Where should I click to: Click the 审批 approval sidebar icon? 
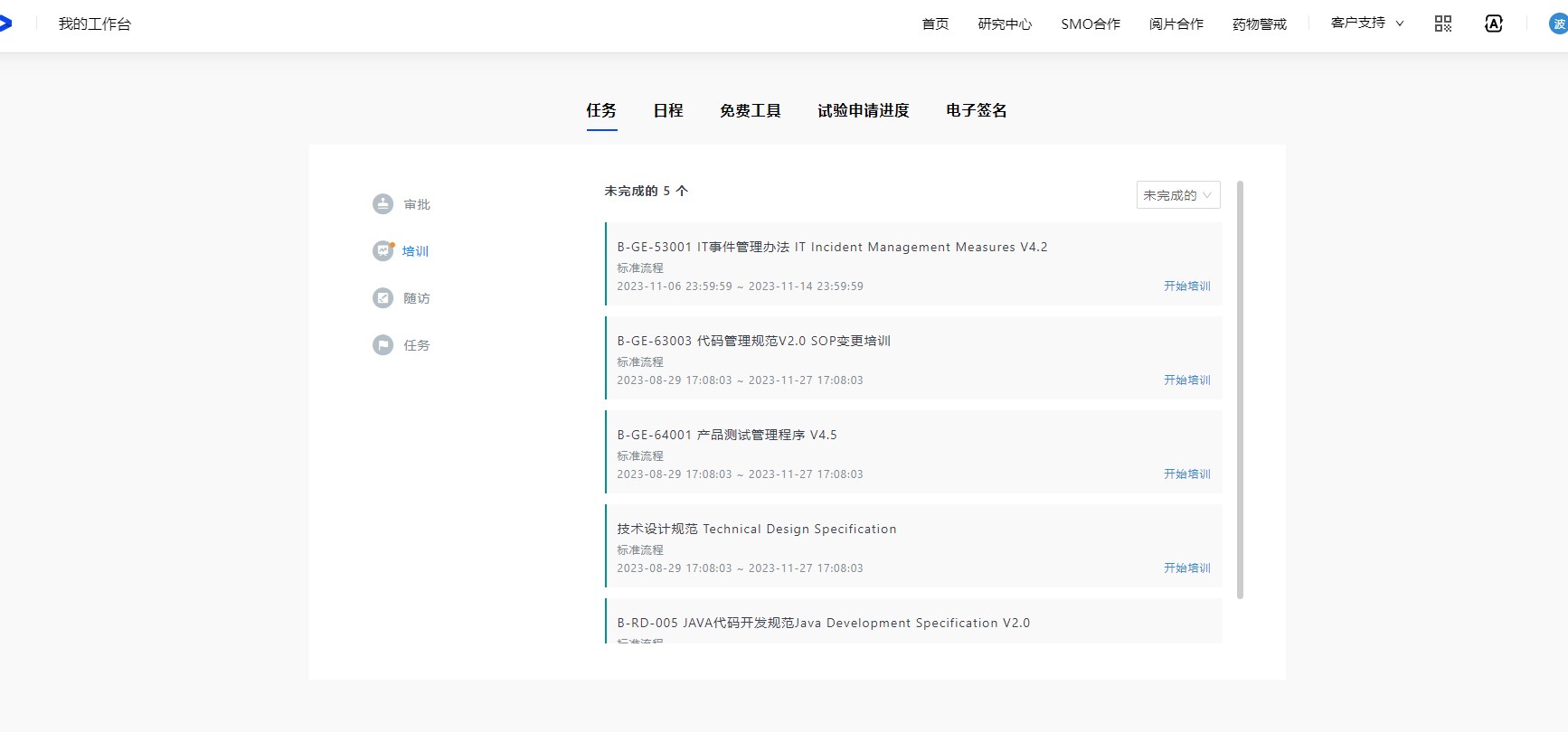(x=383, y=204)
